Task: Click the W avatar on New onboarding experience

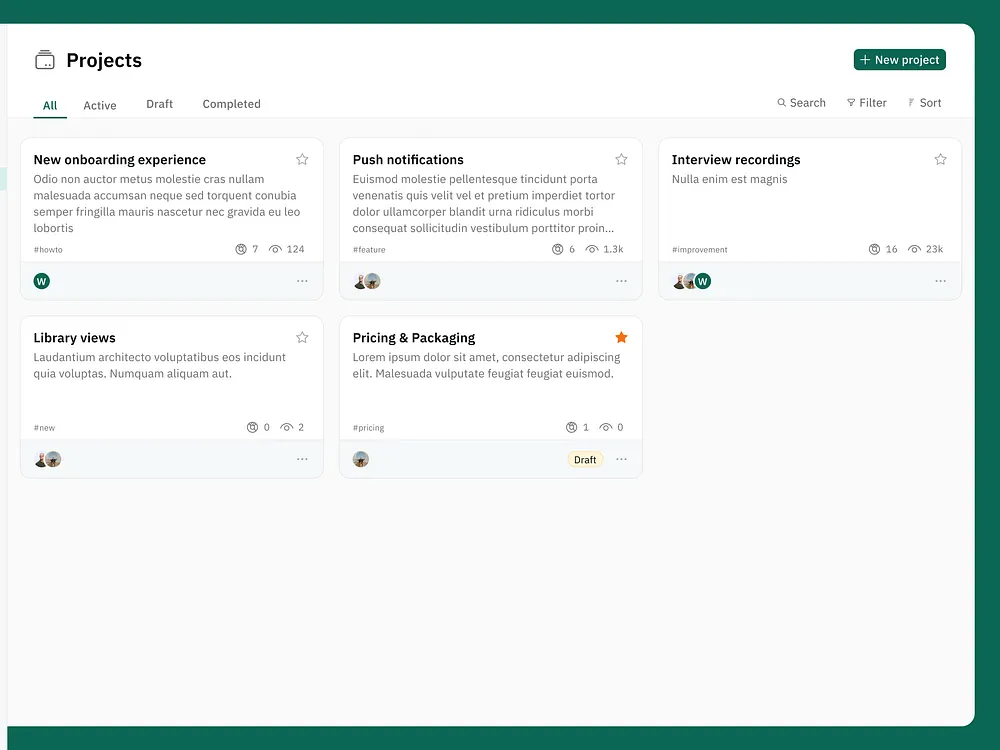Action: click(x=41, y=281)
